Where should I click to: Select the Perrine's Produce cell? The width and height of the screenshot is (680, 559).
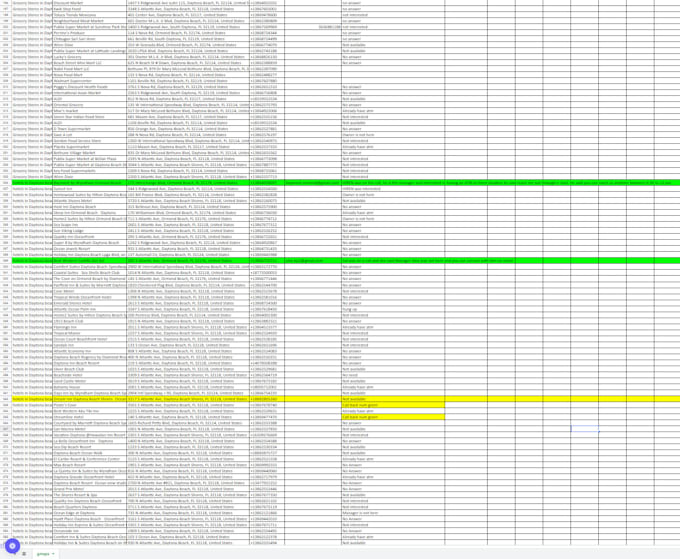click(x=90, y=33)
